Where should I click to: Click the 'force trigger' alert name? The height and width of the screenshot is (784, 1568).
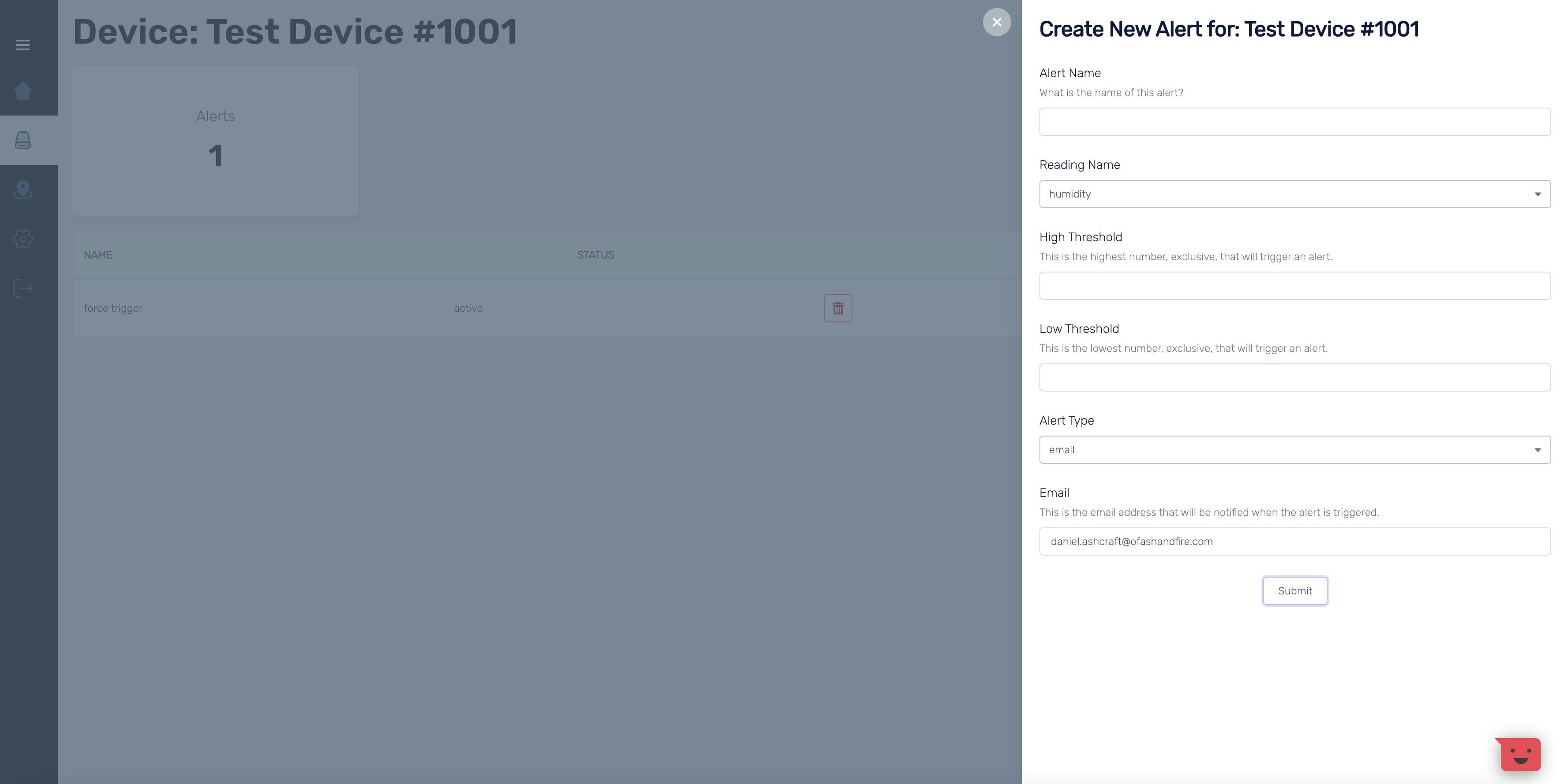tap(113, 308)
